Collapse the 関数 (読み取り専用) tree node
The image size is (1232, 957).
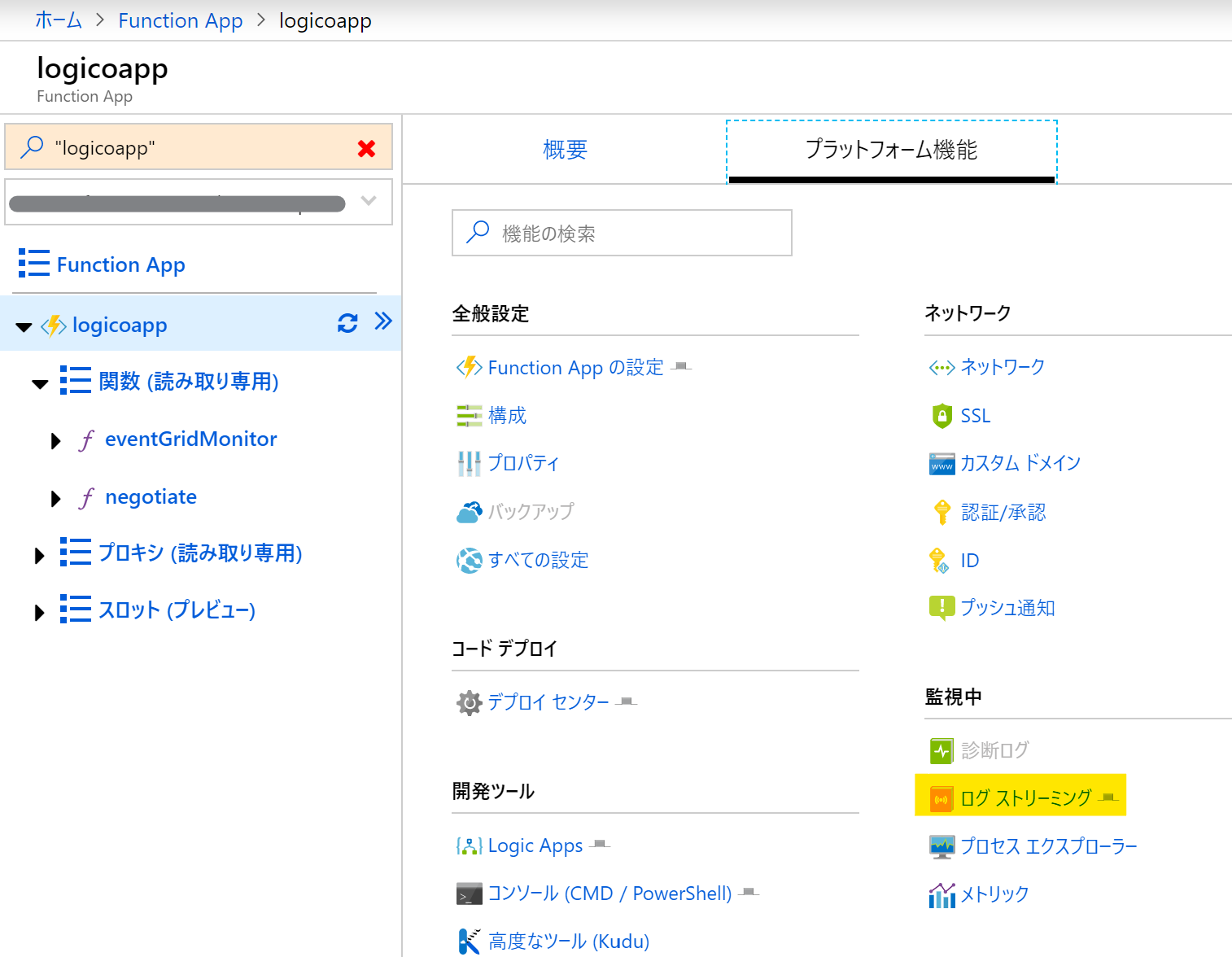(40, 383)
